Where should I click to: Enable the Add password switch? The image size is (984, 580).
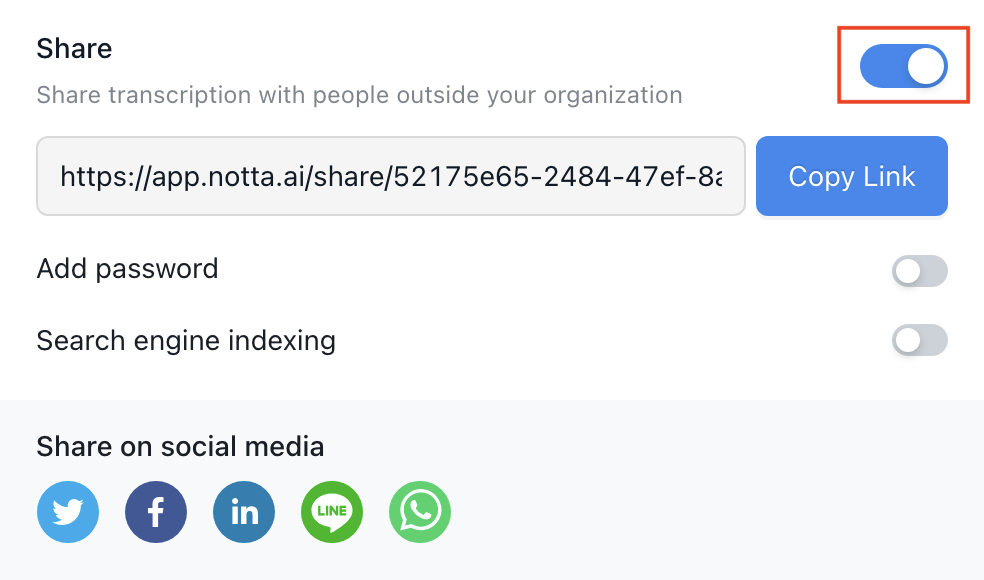[x=919, y=271]
